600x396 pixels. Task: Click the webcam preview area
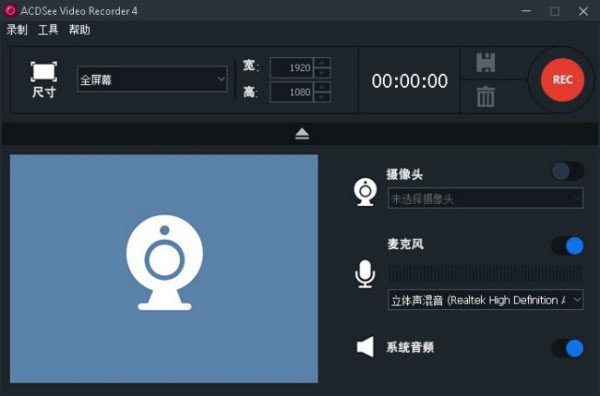[x=164, y=269]
